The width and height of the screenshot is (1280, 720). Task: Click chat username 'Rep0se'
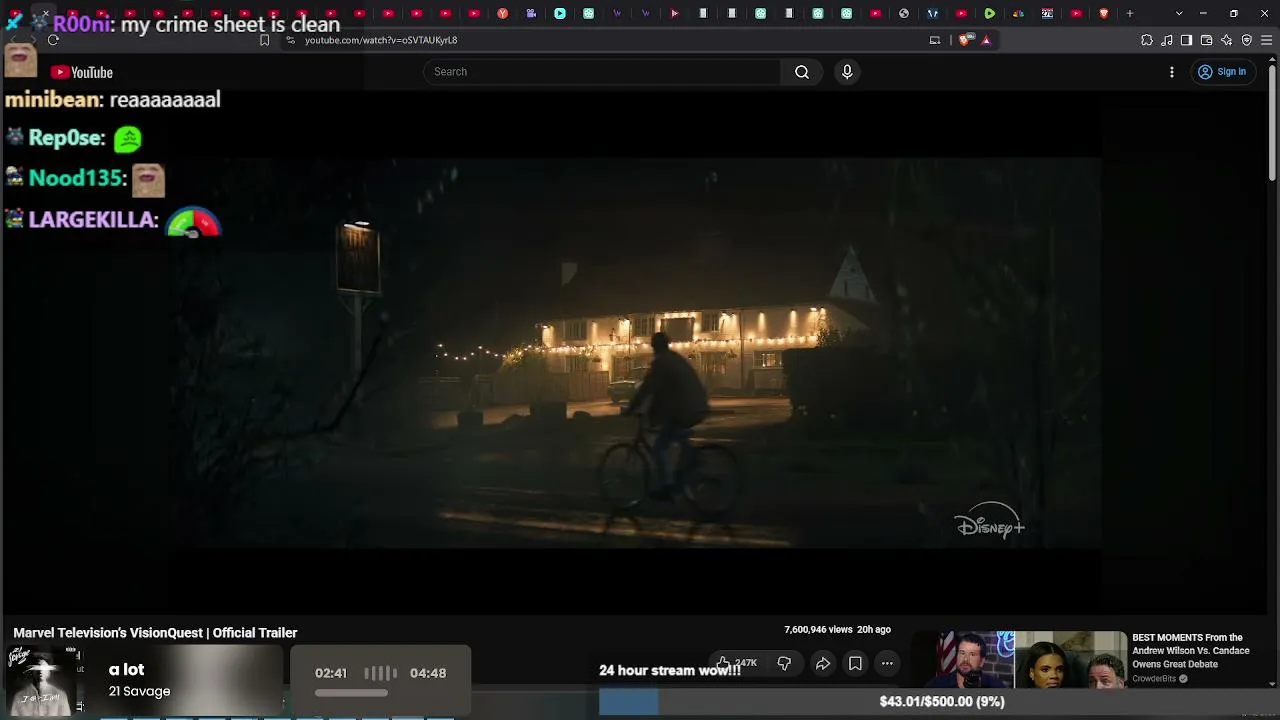(x=67, y=138)
